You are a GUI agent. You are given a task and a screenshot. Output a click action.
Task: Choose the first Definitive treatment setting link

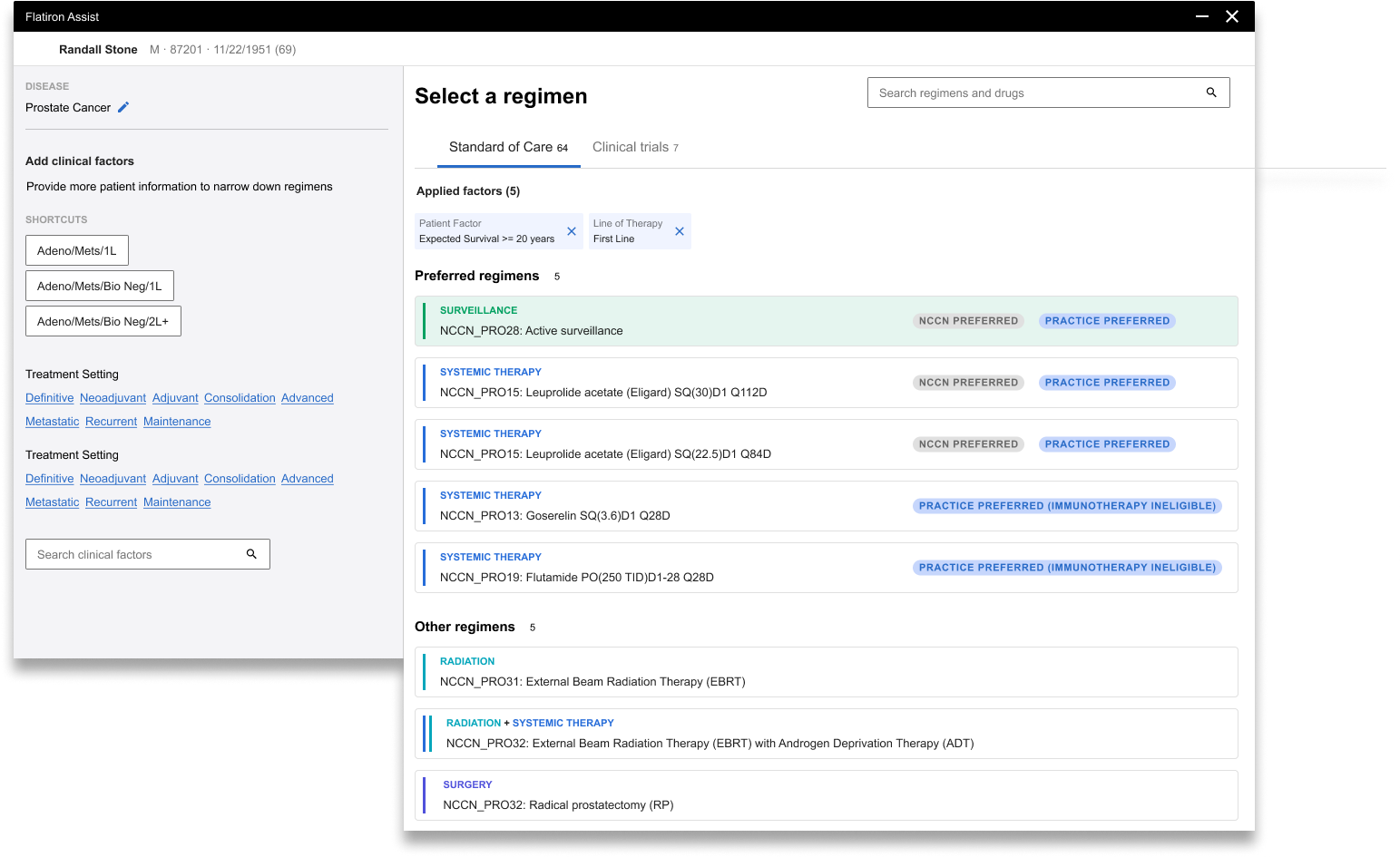pyautogui.click(x=50, y=398)
